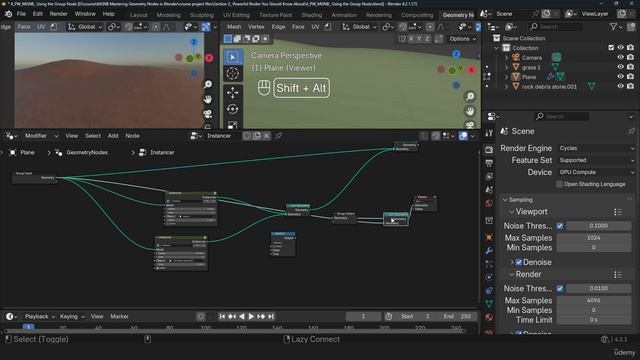Hide the Plane object in viewport
The width and height of the screenshot is (640, 360).
point(620,77)
